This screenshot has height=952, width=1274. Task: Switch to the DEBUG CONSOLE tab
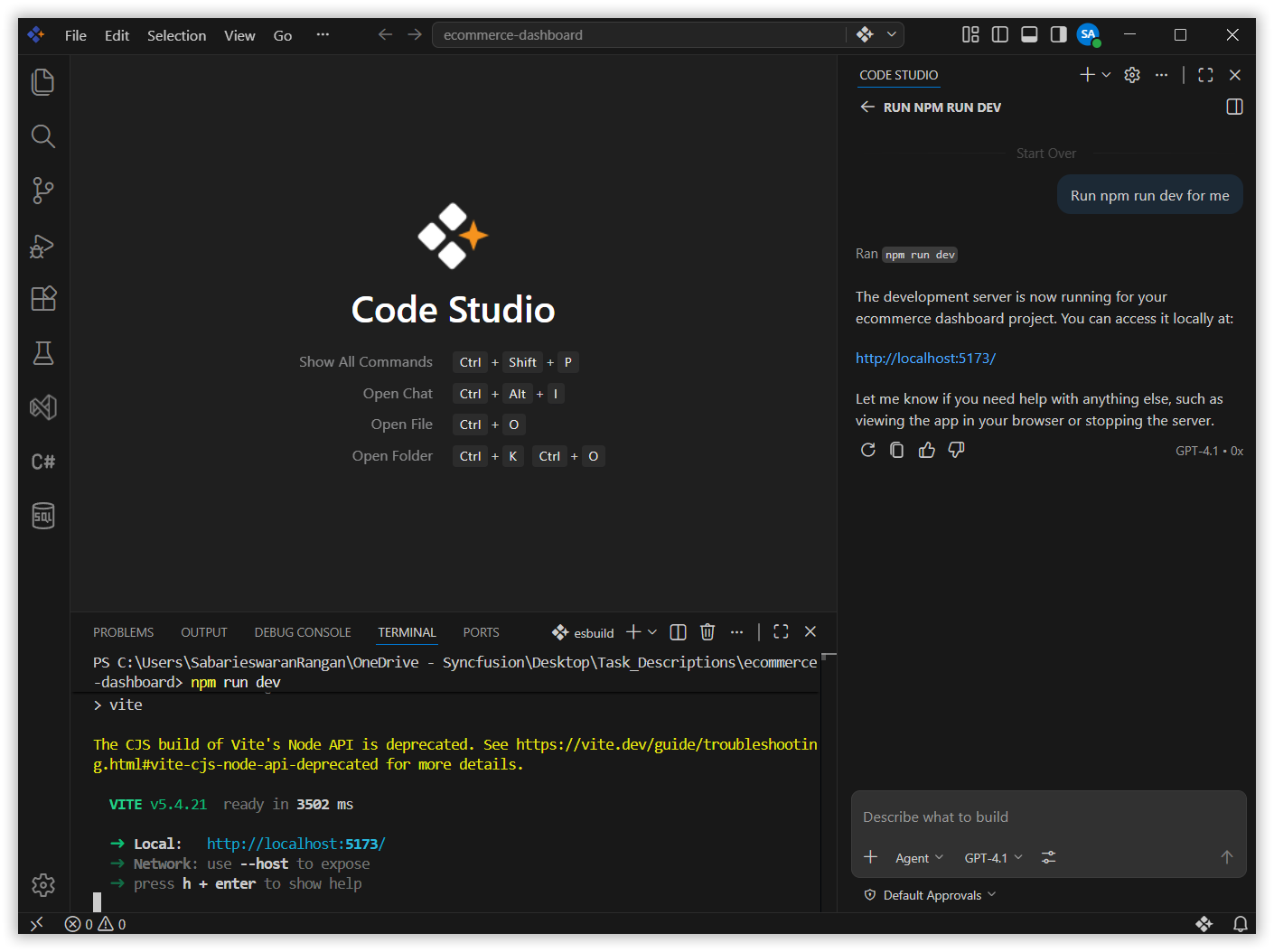(x=303, y=632)
